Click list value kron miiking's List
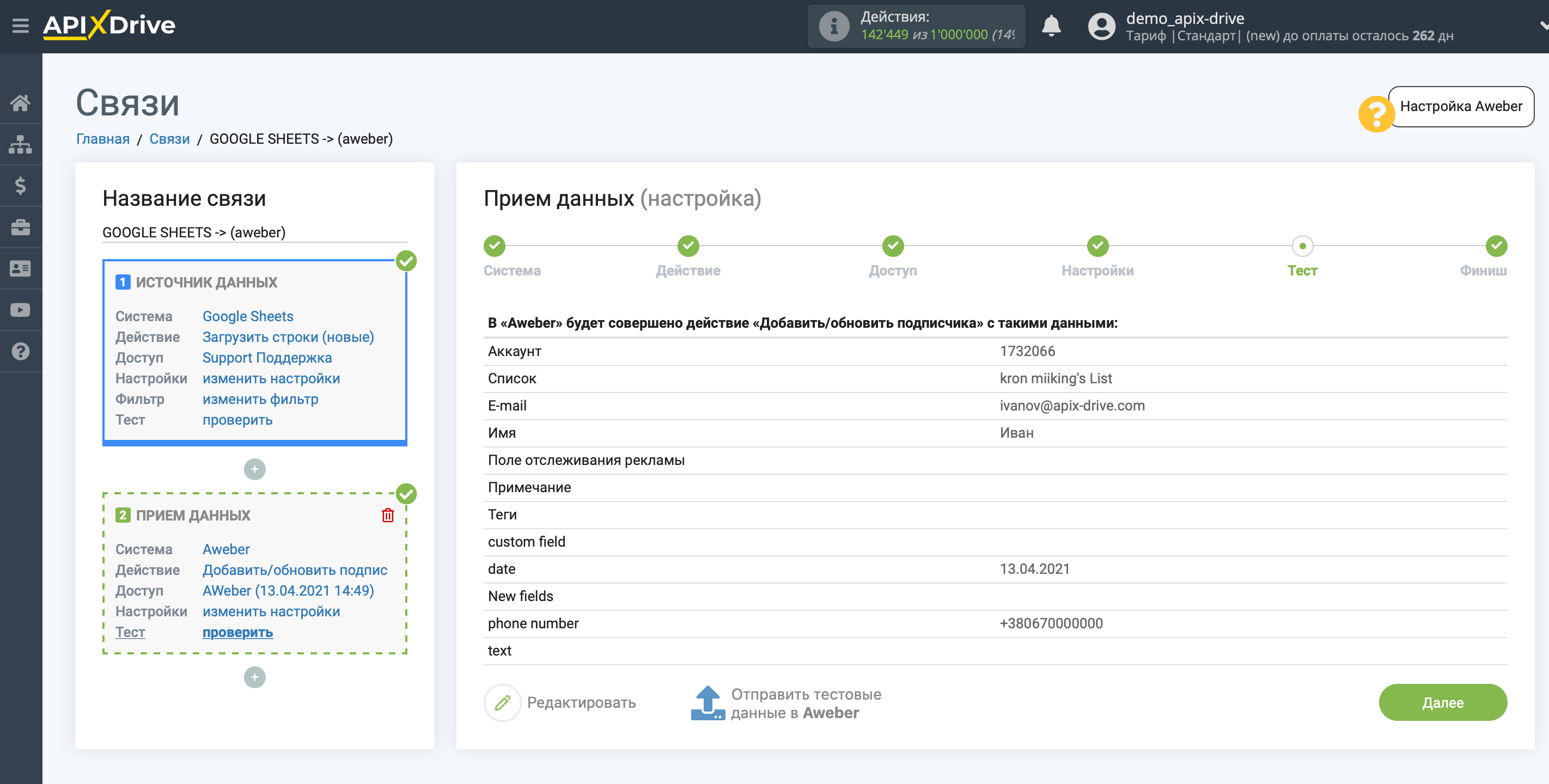 coord(1056,378)
